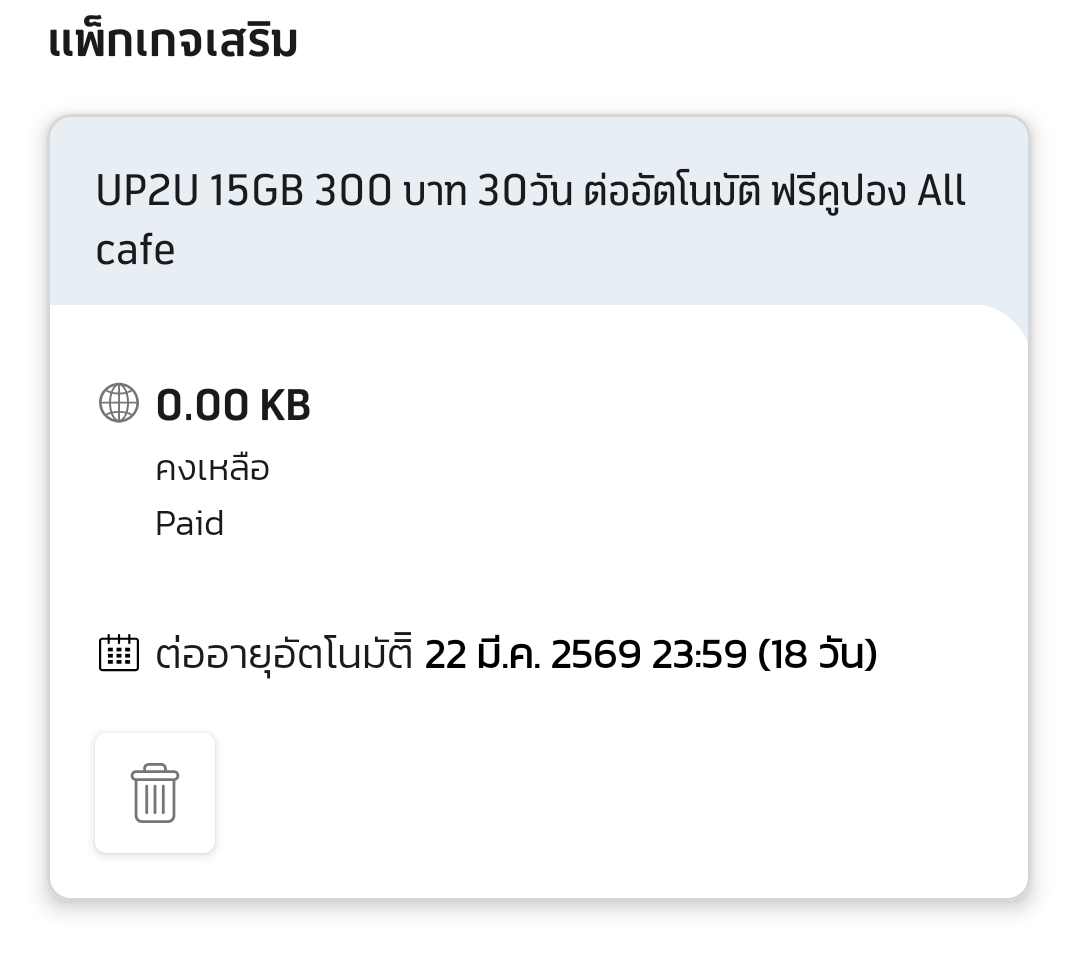Image resolution: width=1079 pixels, height=961 pixels.
Task: Click the year 2569 in renewal date
Action: pos(595,654)
